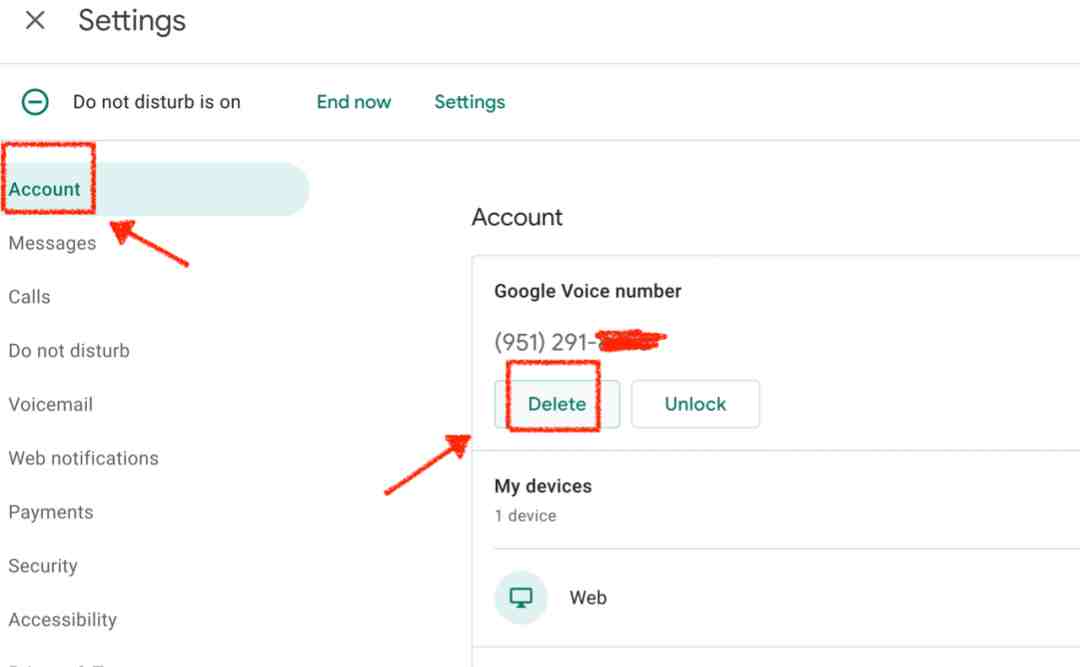Open Do not disturb Settings link
1080x667 pixels.
pos(470,102)
